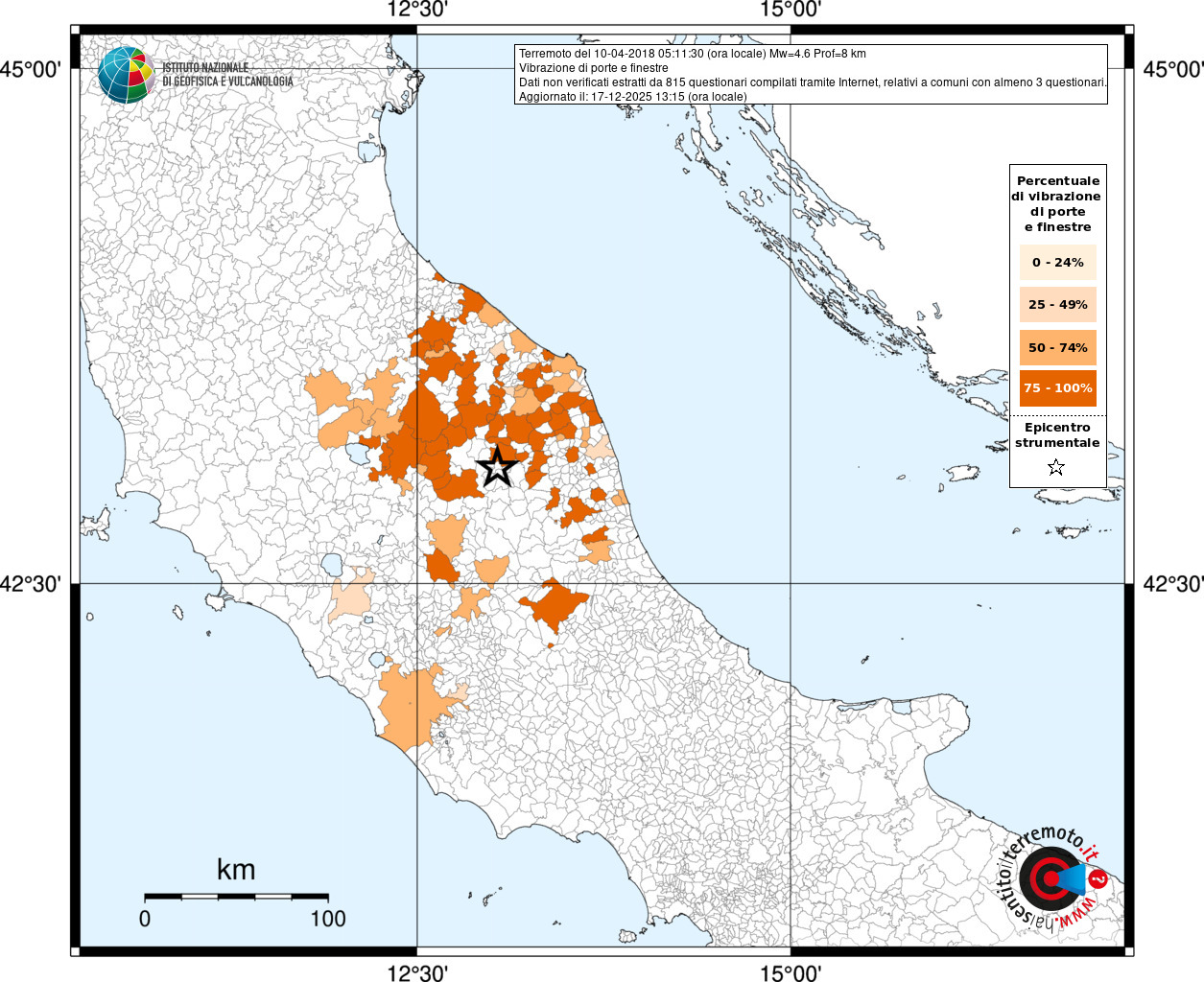Click the legend epicenter star symbol
The image size is (1204, 982).
tap(1056, 468)
